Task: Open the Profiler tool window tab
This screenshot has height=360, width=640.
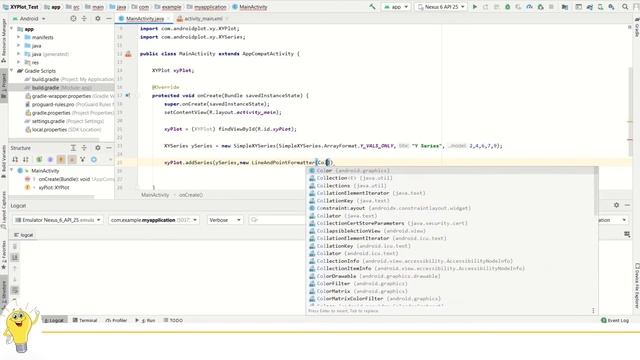Action: coord(116,320)
